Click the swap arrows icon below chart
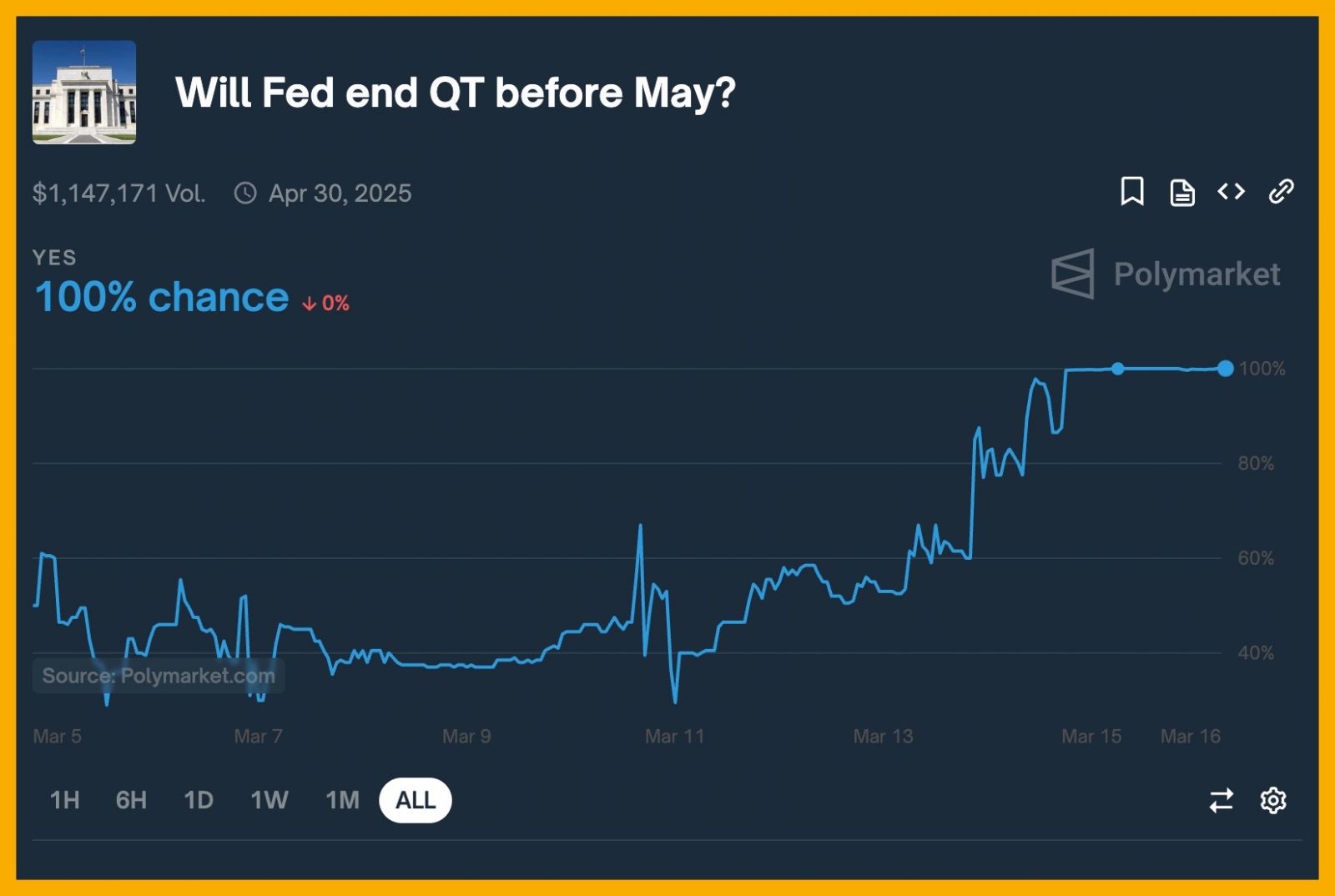This screenshot has height=896, width=1335. [1222, 800]
